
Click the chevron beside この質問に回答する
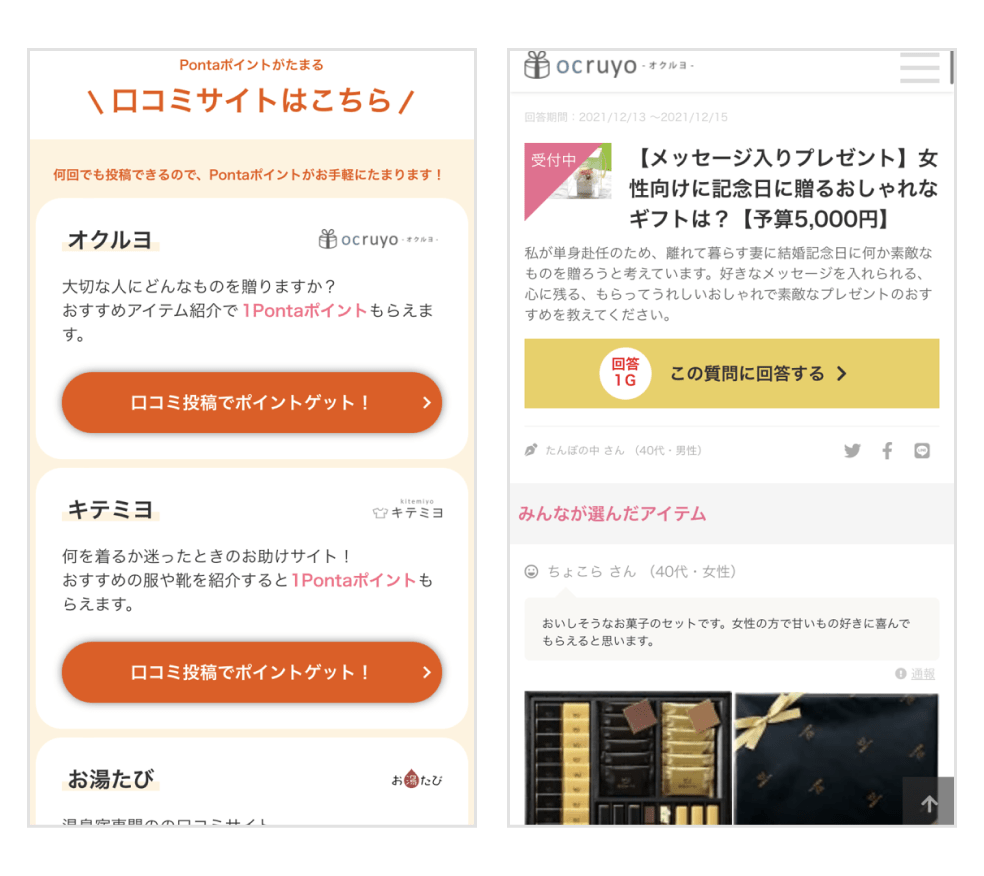tap(842, 373)
